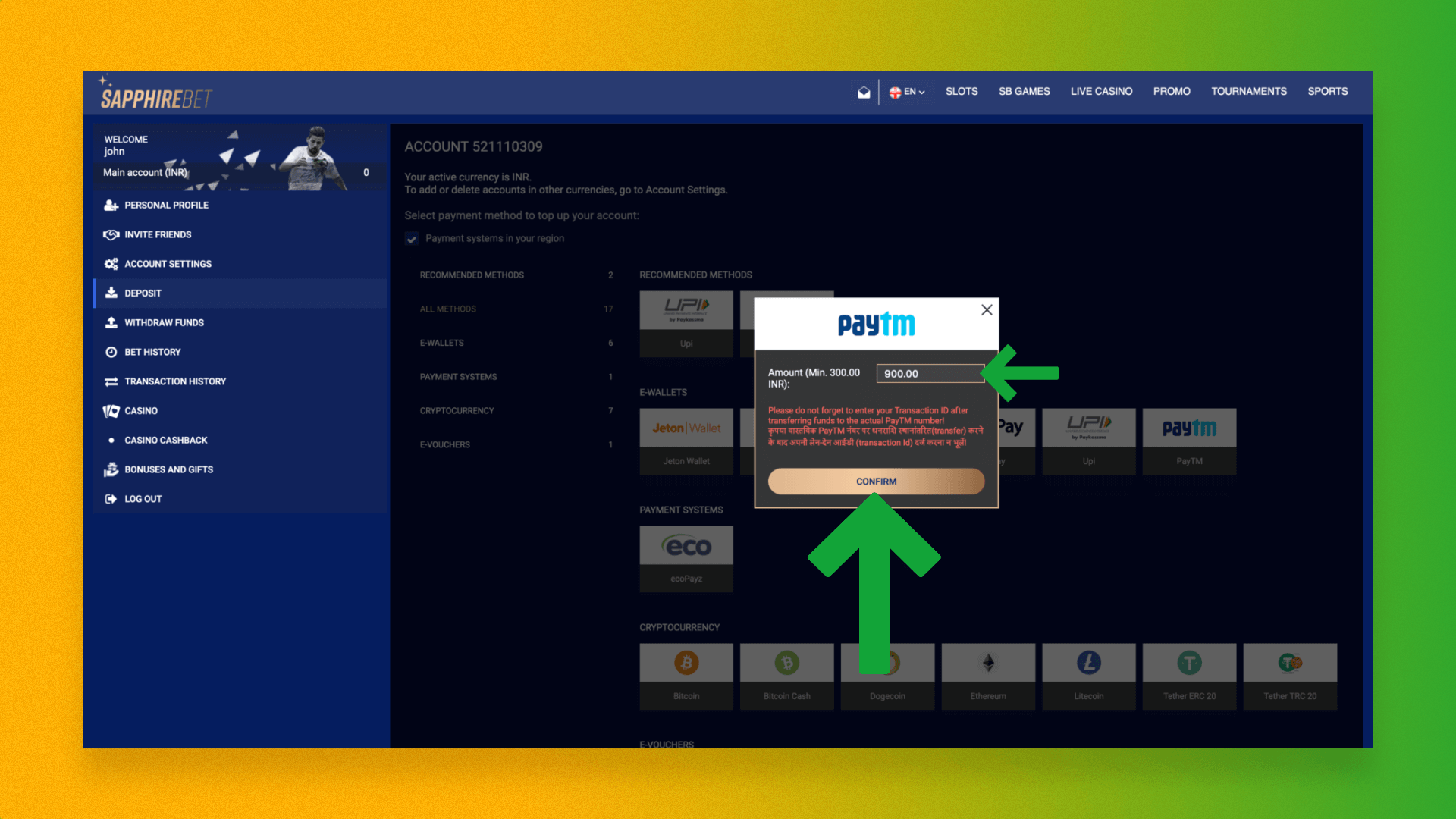The image size is (1456, 819).
Task: Click the CONFIRM deposit button
Action: 875,481
